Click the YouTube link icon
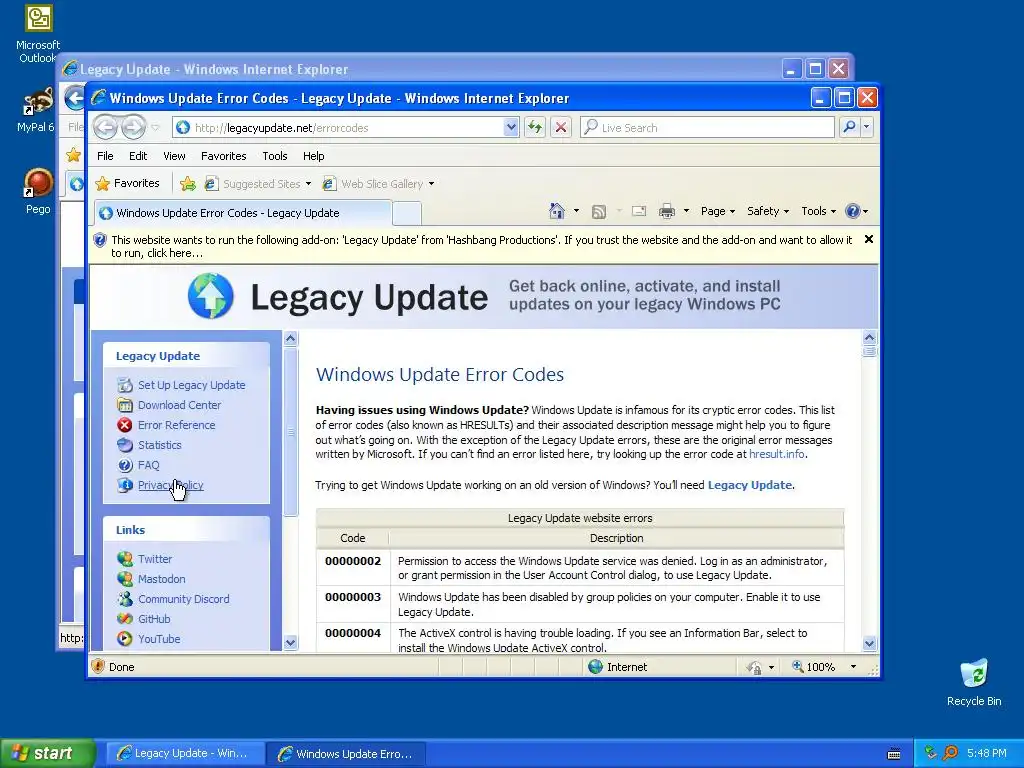1024x768 pixels. click(125, 639)
